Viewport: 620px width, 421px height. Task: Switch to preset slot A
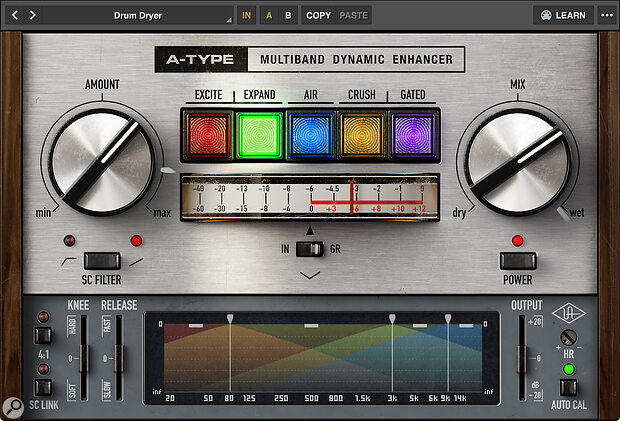pos(268,15)
